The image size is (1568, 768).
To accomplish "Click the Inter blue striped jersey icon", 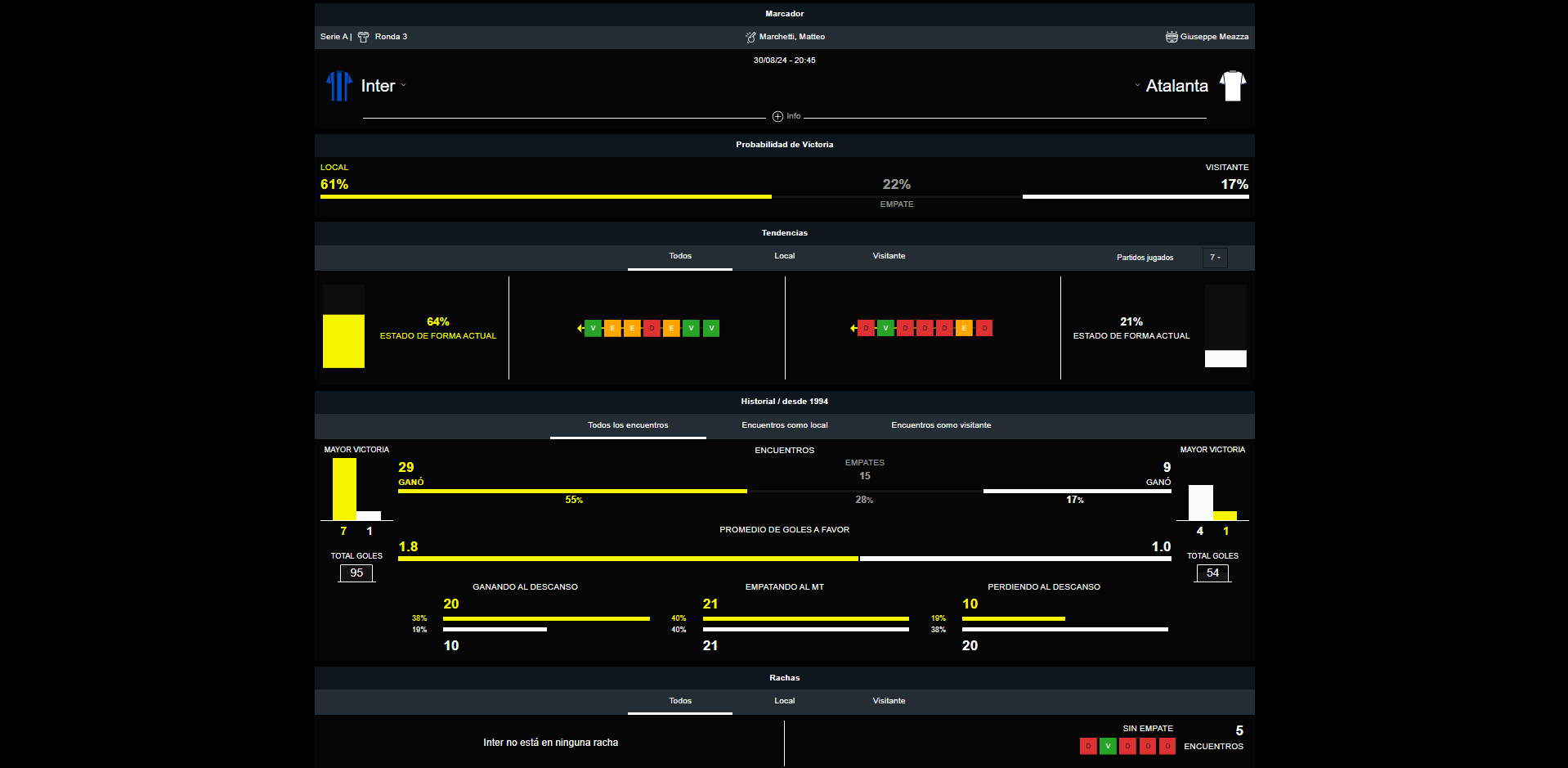I will [x=339, y=86].
